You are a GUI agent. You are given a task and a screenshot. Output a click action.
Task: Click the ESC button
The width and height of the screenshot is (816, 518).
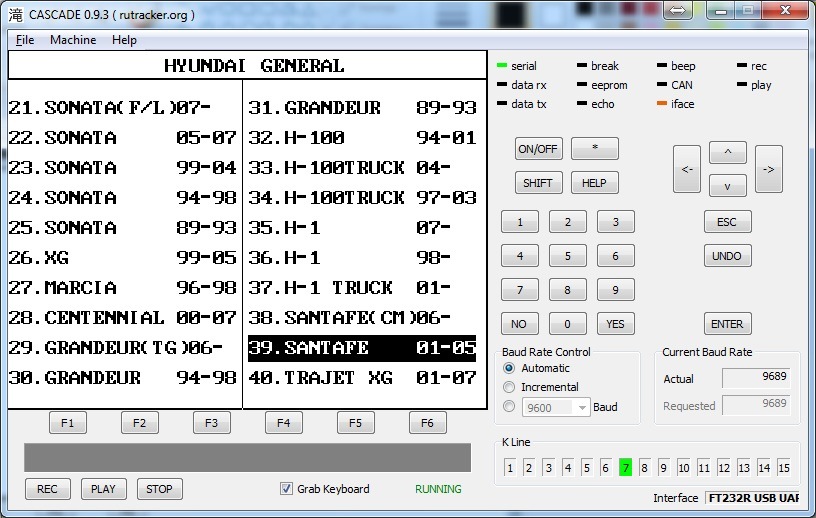pyautogui.click(x=727, y=222)
